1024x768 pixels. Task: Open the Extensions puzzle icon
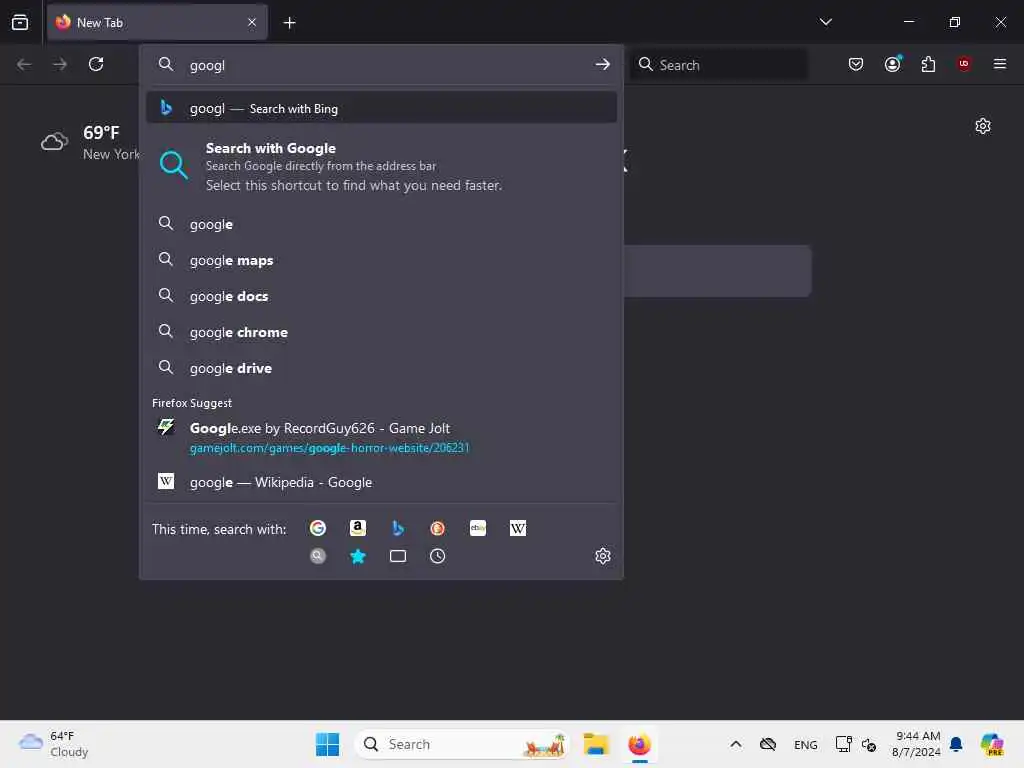point(928,64)
